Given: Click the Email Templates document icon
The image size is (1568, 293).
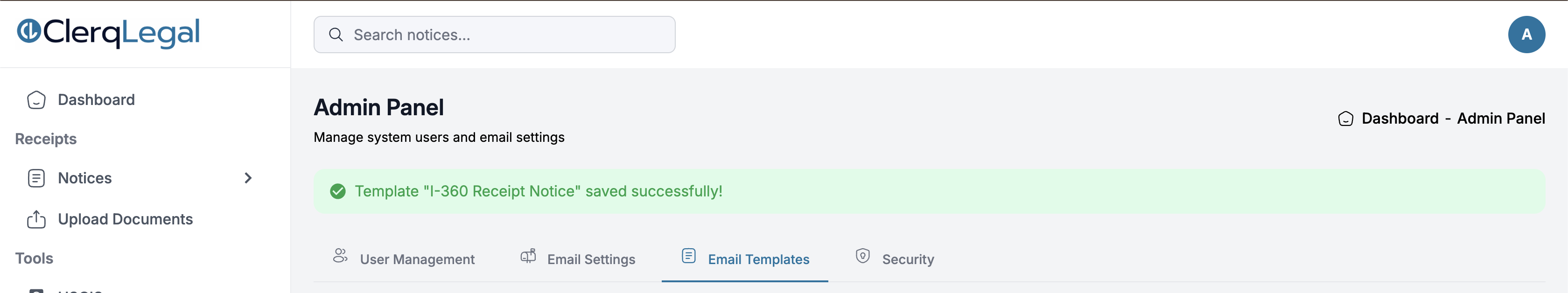Looking at the screenshot, I should coord(688,256).
